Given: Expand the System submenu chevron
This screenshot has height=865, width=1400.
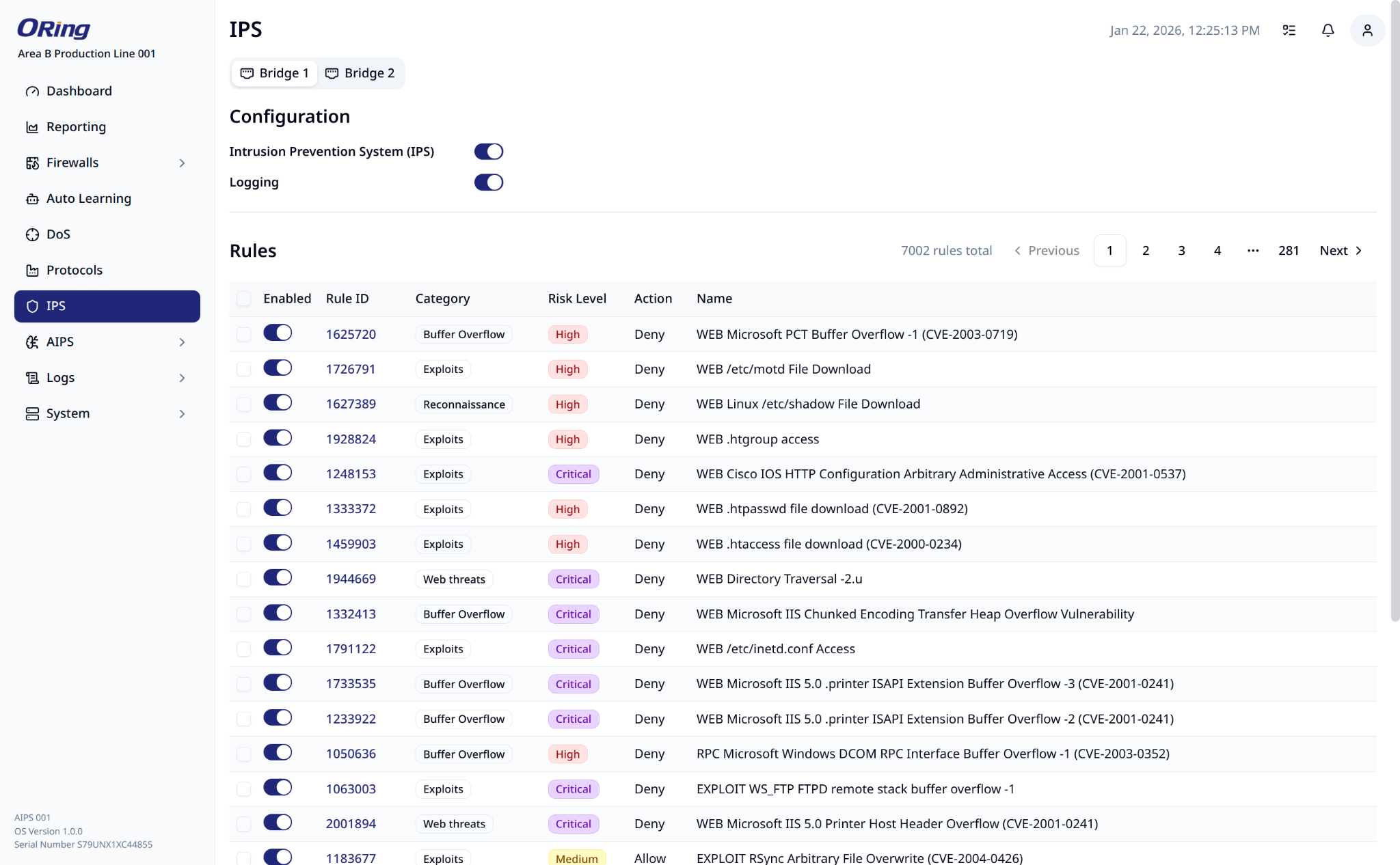Looking at the screenshot, I should [x=182, y=413].
